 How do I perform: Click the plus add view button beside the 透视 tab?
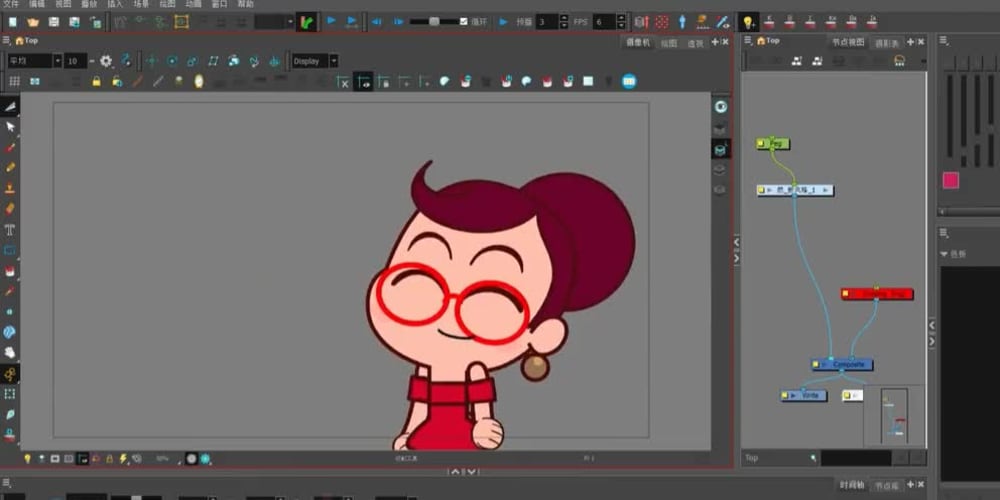(x=714, y=41)
